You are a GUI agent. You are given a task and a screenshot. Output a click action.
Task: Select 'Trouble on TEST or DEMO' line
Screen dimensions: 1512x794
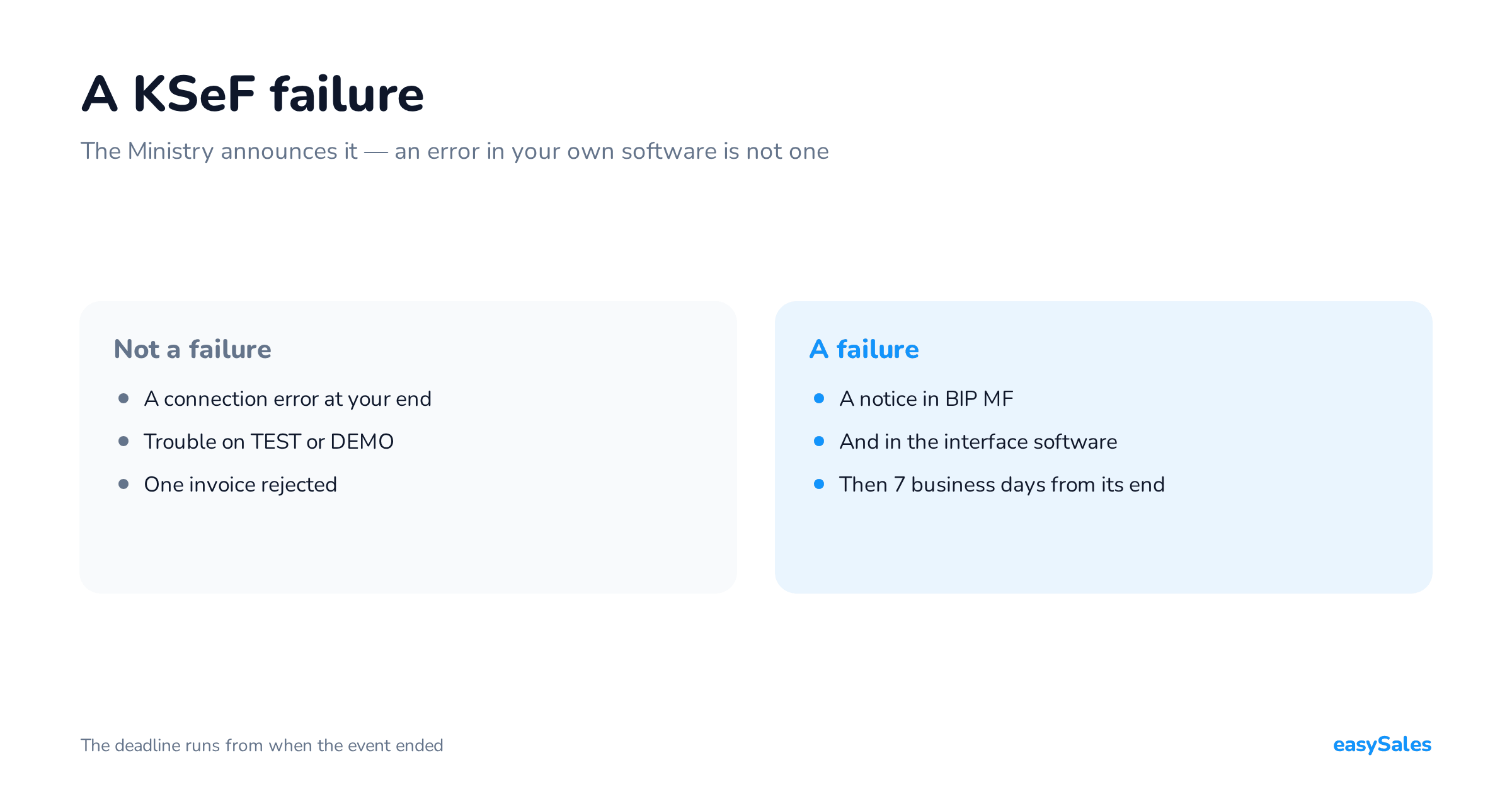(x=269, y=442)
